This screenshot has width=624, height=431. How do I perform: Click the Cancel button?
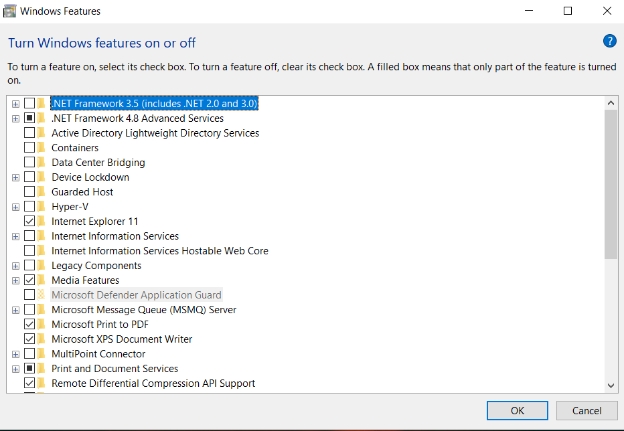click(587, 410)
